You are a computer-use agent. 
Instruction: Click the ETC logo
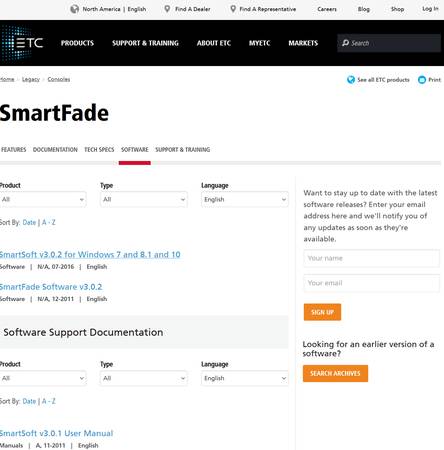[x=22, y=43]
